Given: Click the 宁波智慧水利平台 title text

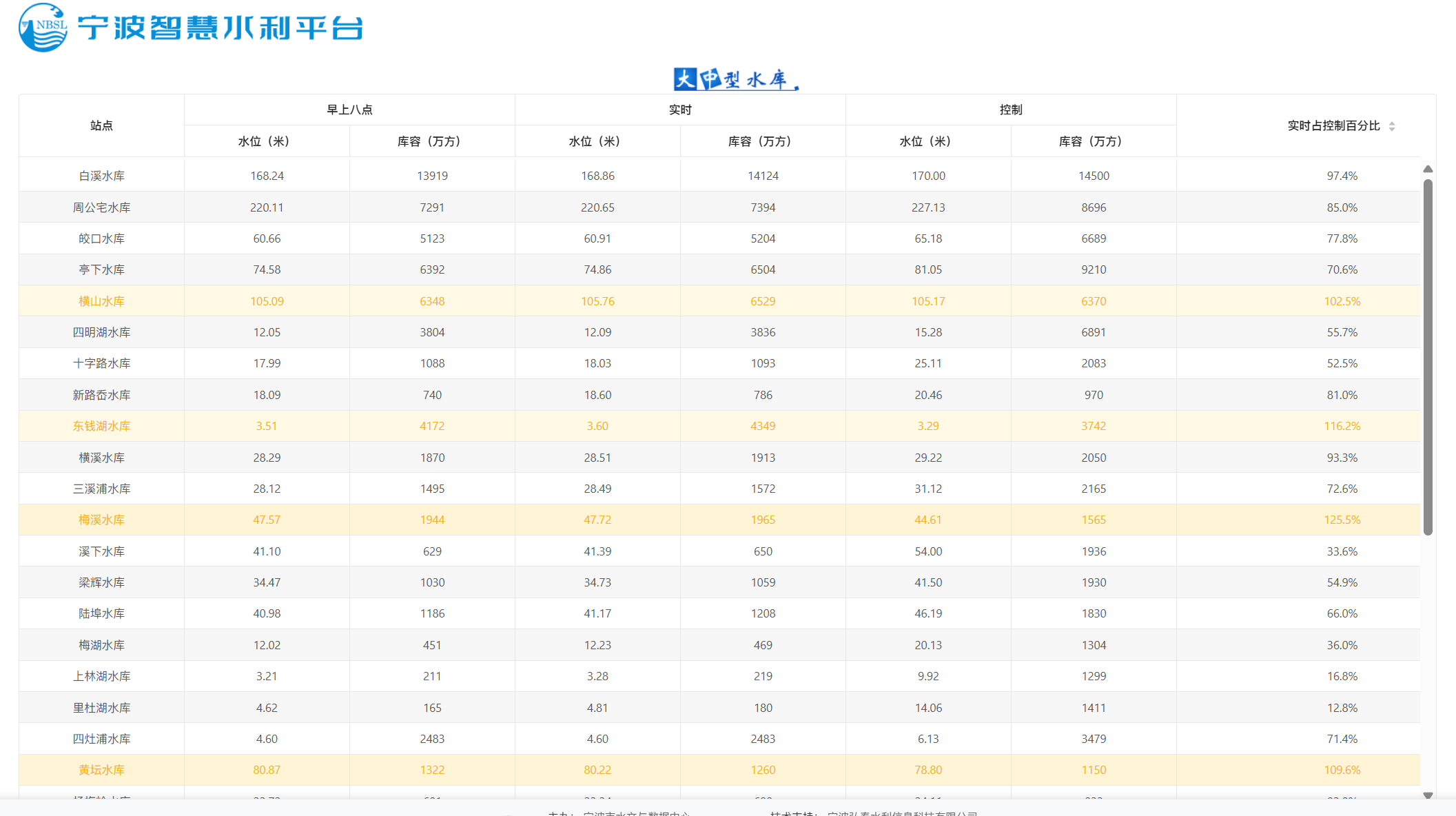Looking at the screenshot, I should click(x=220, y=28).
